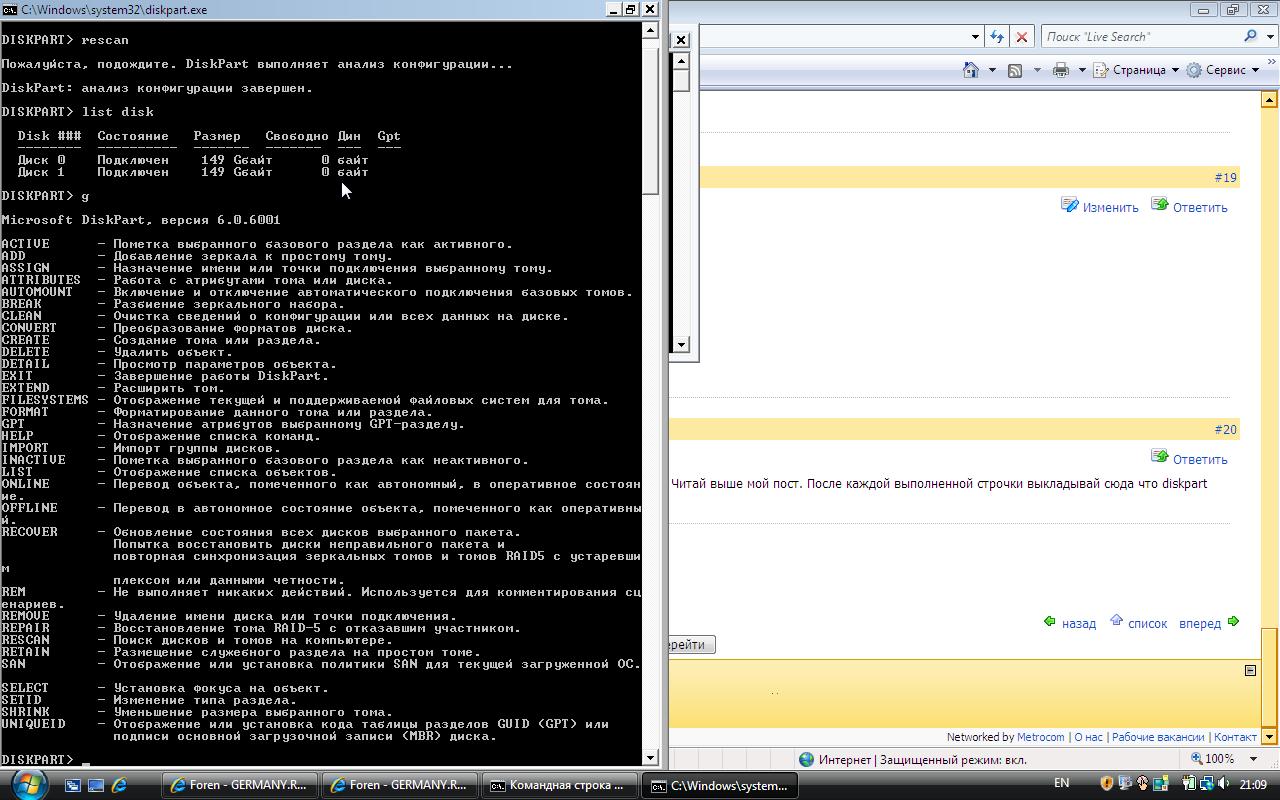The height and width of the screenshot is (800, 1280).
Task: Click the printer icon in toolbar
Action: [1061, 70]
